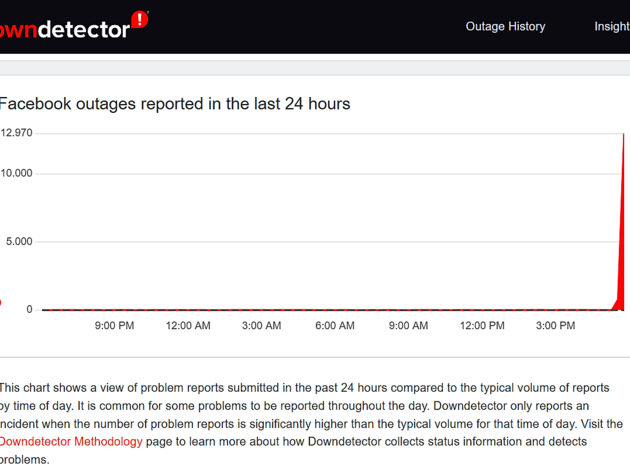Click the 12:00 PM time label
The image size is (630, 473).
[482, 326]
